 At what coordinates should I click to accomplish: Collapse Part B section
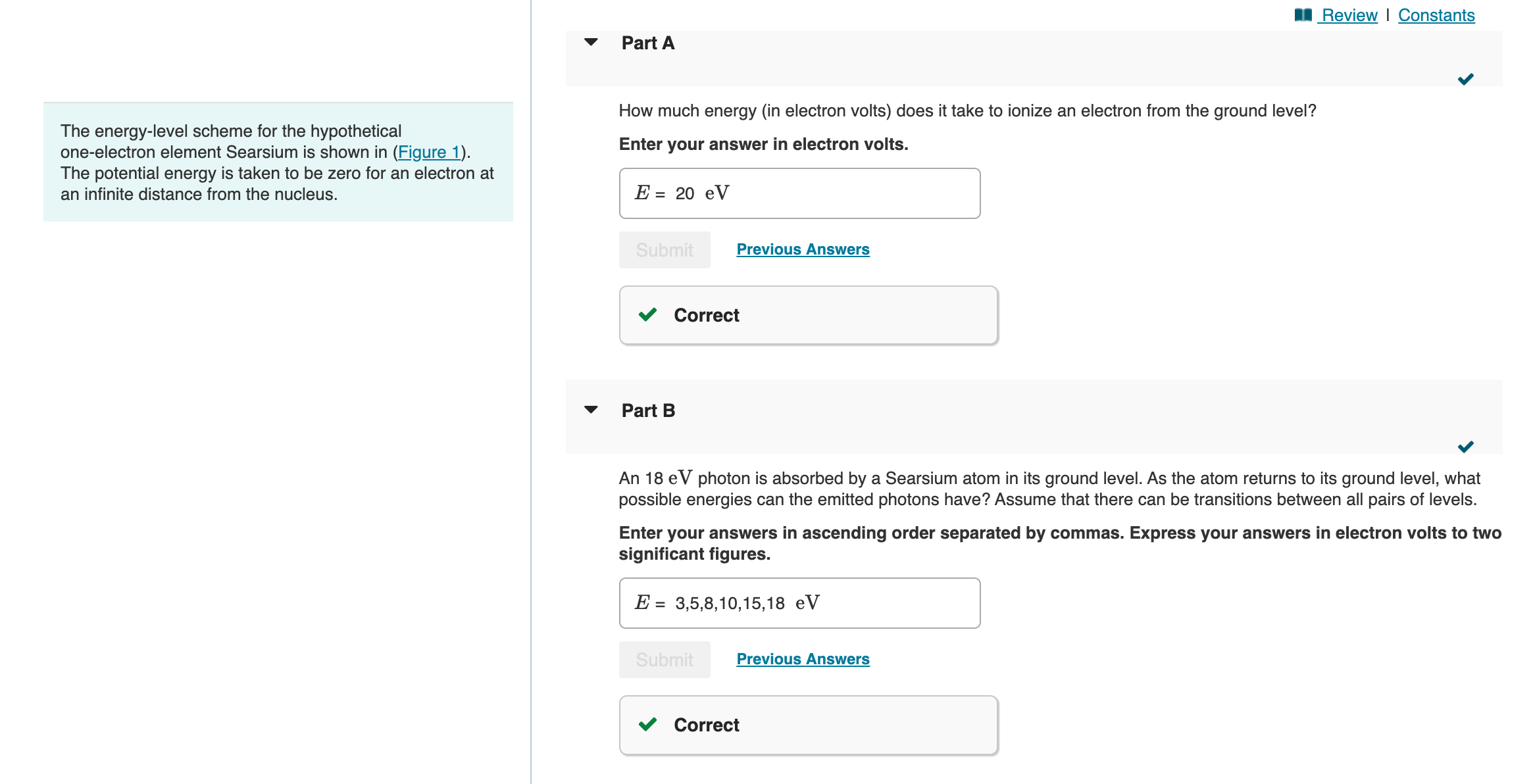pyautogui.click(x=591, y=409)
